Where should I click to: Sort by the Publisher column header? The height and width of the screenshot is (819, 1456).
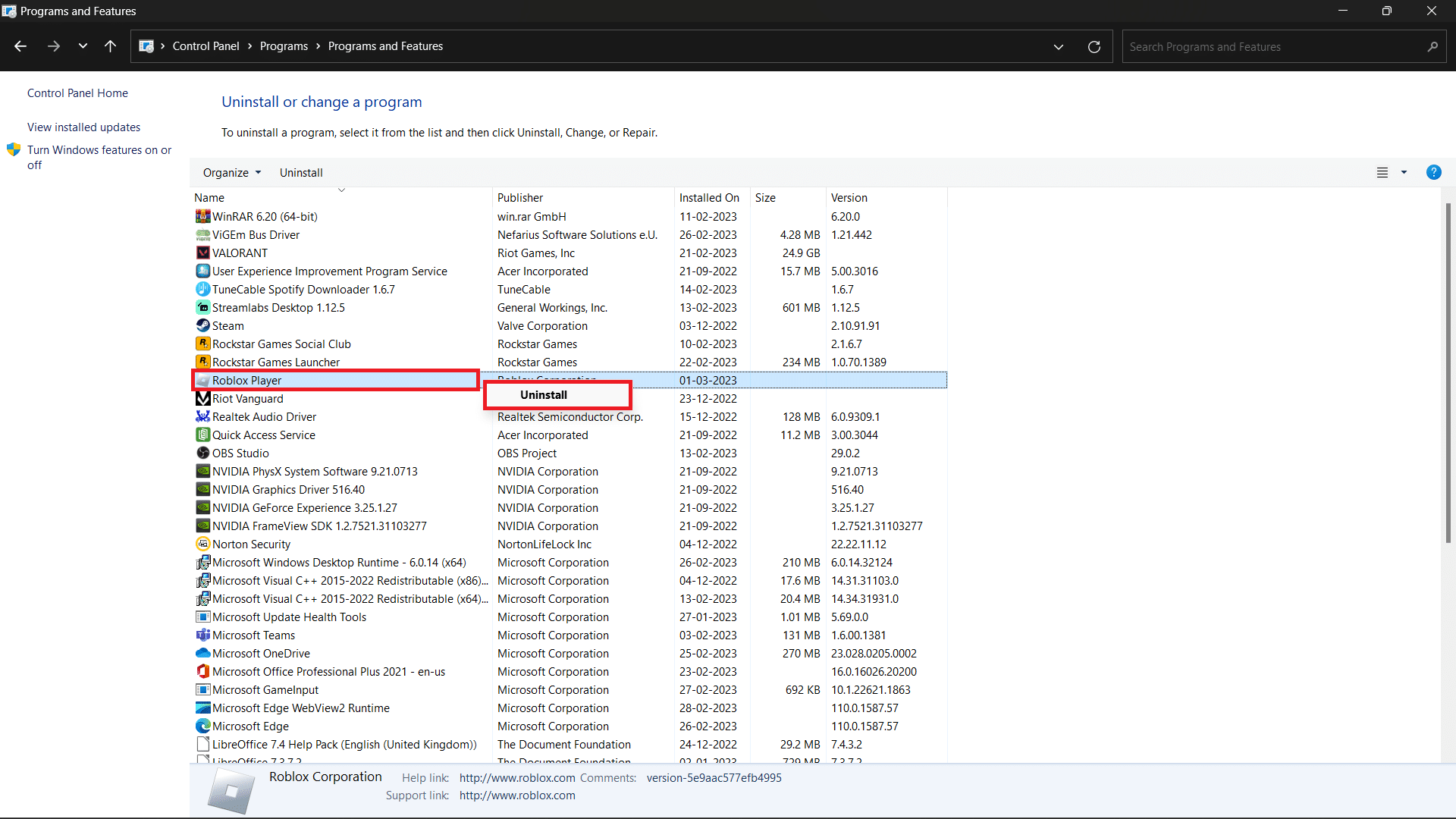click(583, 198)
